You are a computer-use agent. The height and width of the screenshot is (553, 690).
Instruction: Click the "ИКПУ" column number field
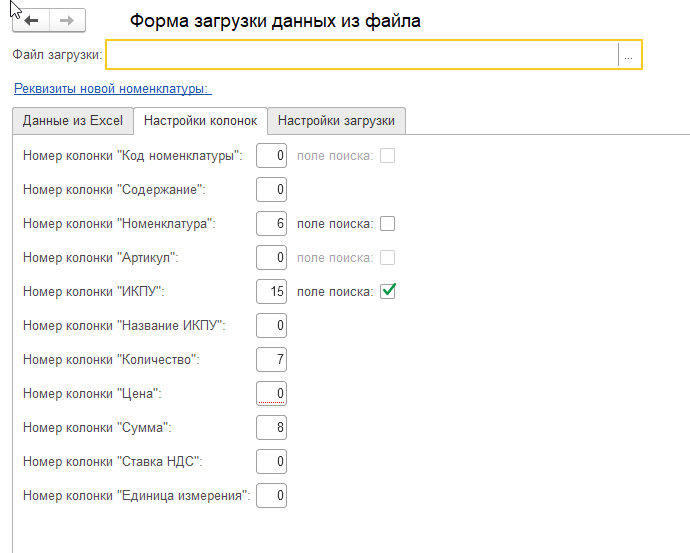click(272, 291)
